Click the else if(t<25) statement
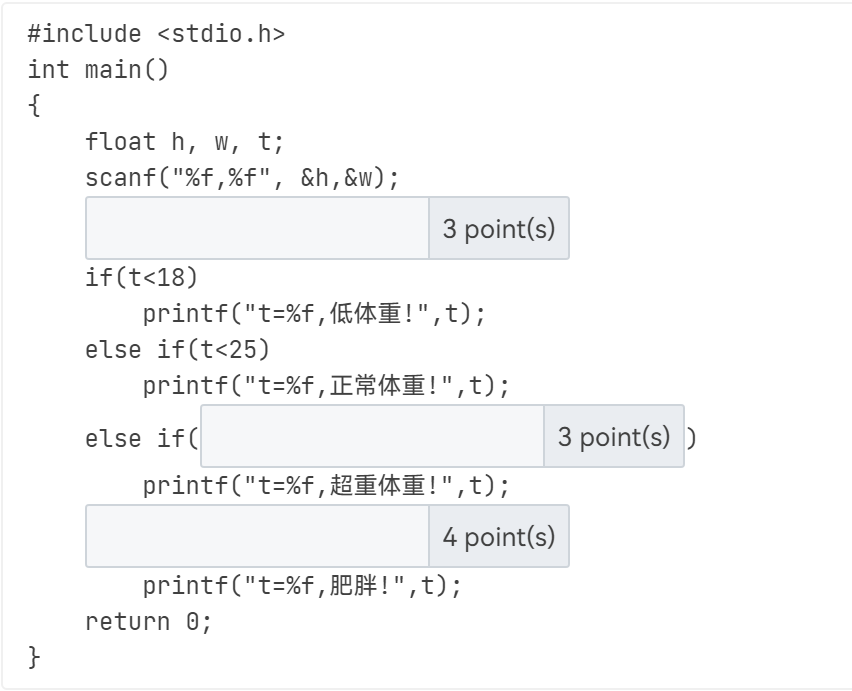This screenshot has width=852, height=691. click(x=177, y=350)
